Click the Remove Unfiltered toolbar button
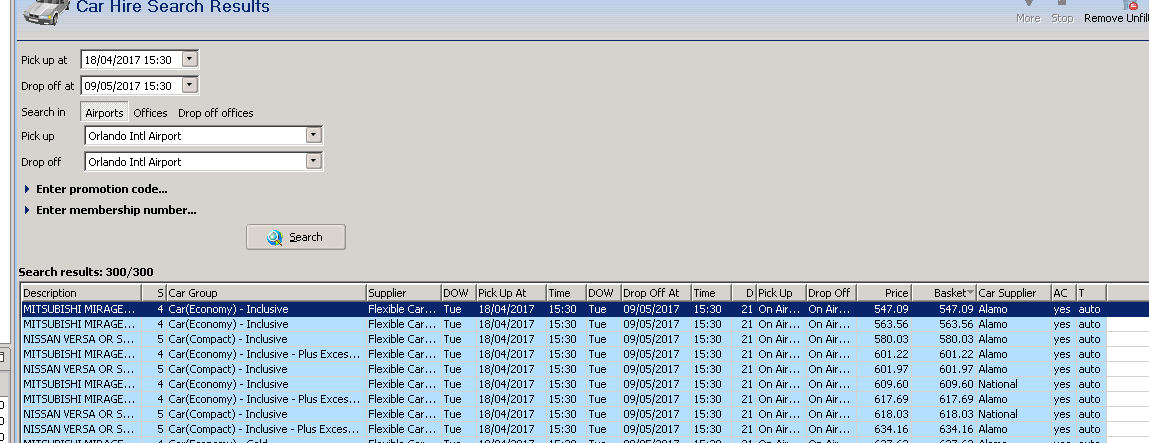This screenshot has height=443, width=1149. 1116,13
